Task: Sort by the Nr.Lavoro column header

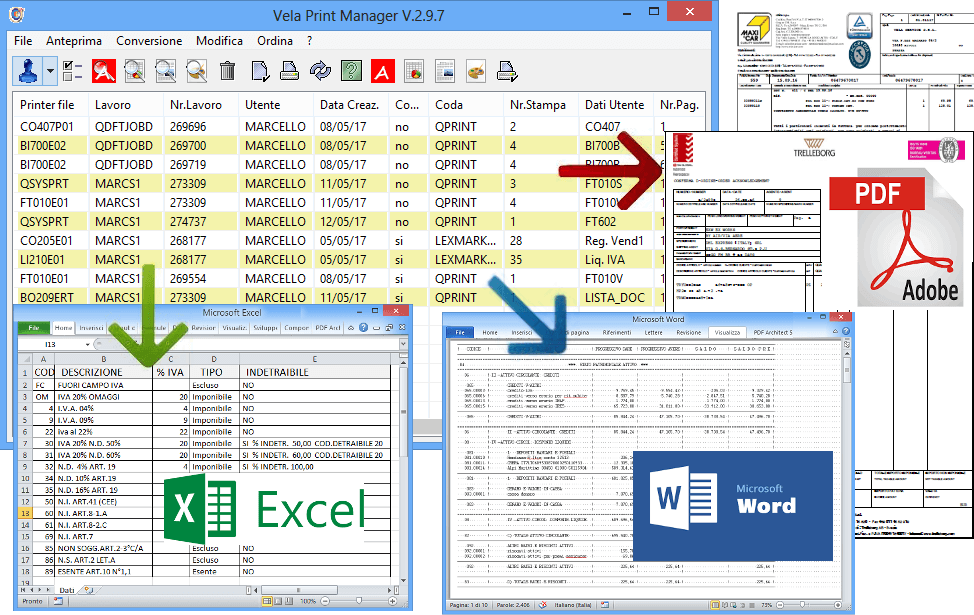Action: point(200,105)
